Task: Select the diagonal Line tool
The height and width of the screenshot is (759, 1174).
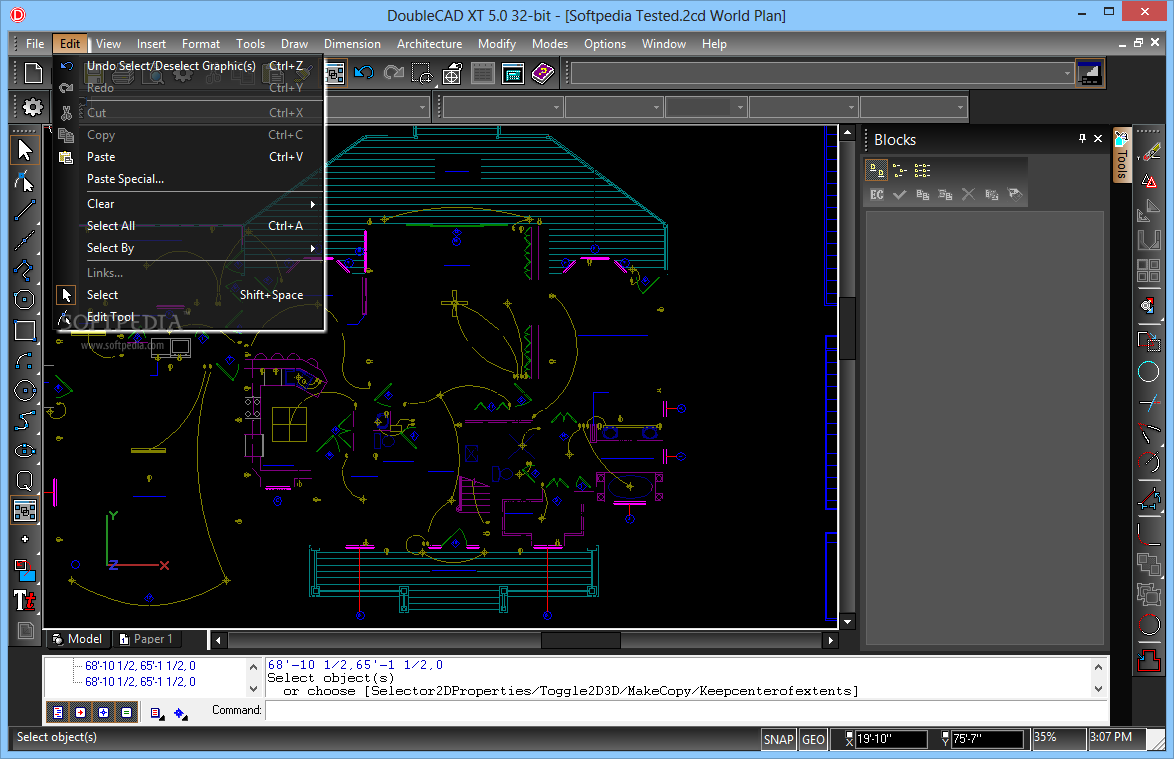Action: pos(25,210)
